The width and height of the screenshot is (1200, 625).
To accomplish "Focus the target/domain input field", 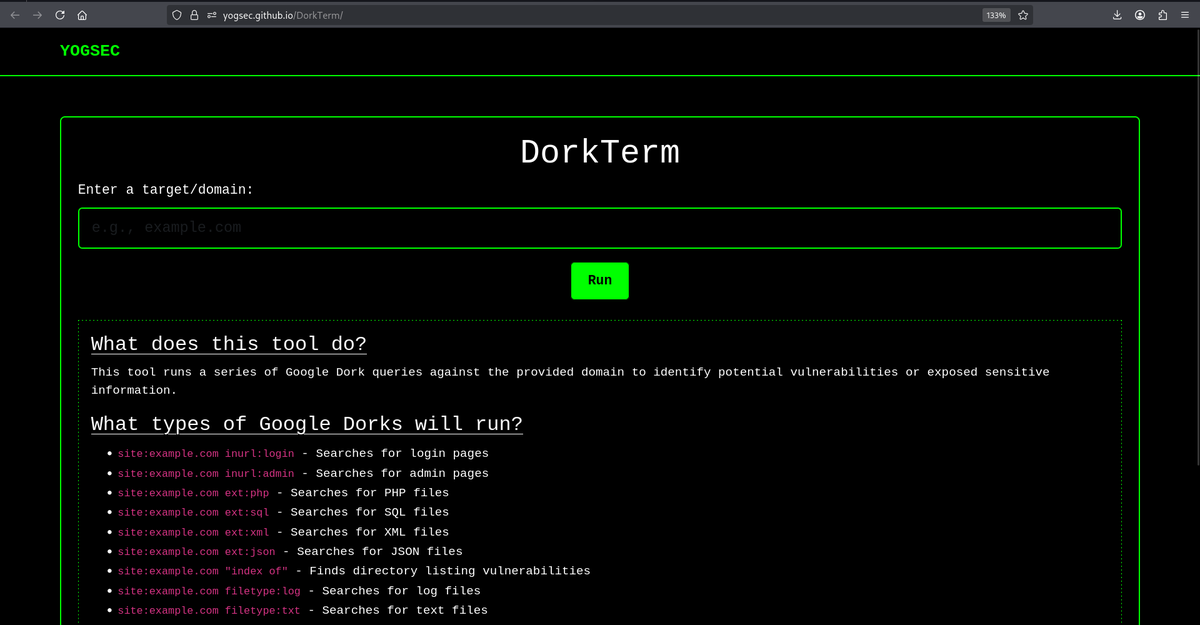I will tap(600, 228).
